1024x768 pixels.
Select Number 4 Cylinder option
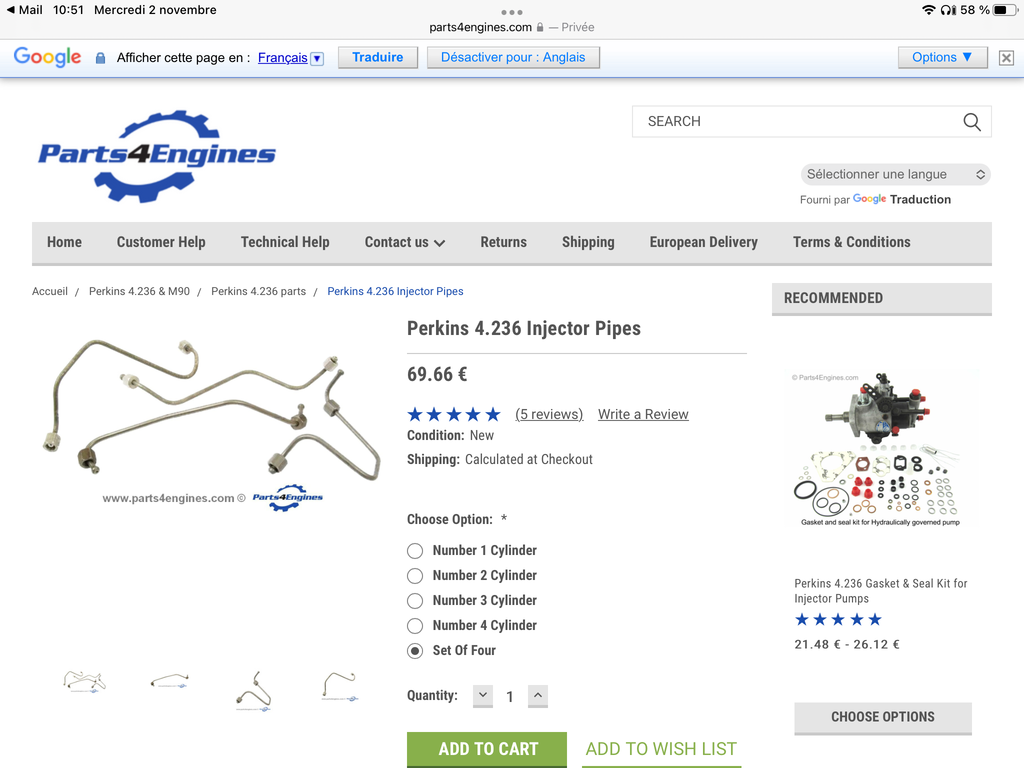click(x=415, y=626)
